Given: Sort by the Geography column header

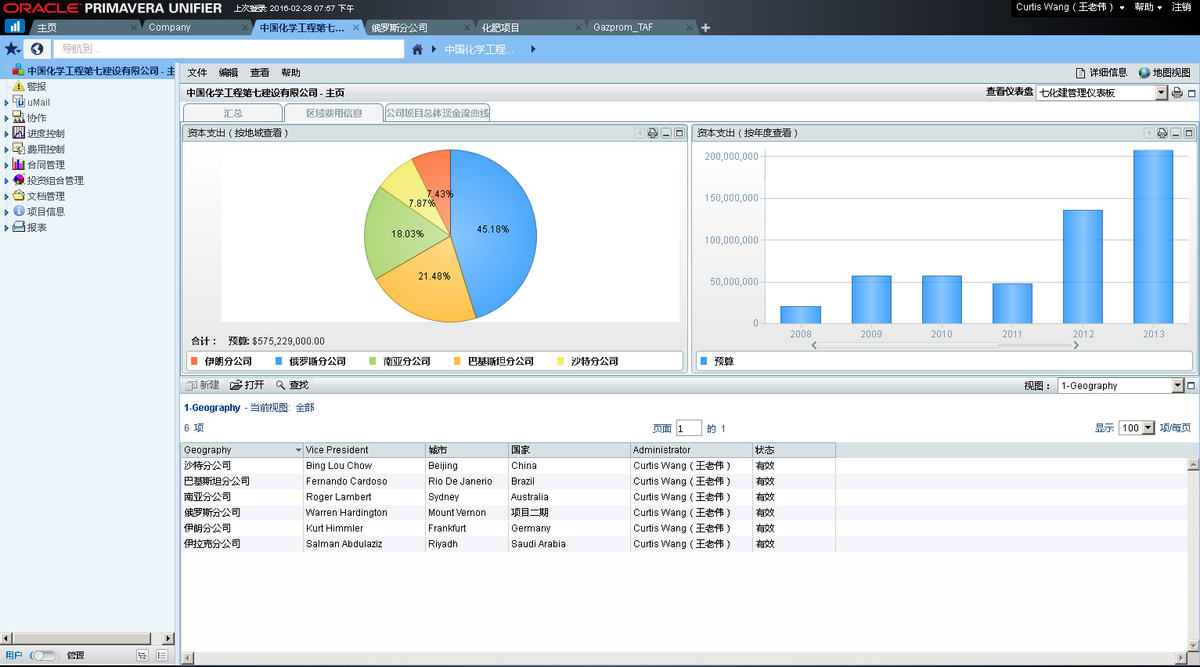Looking at the screenshot, I should [x=242, y=450].
